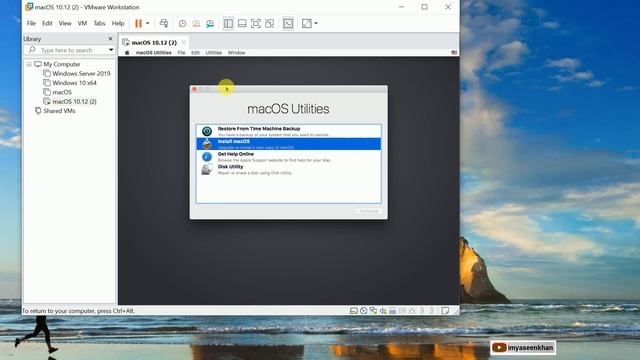This screenshot has width=640, height=360.
Task: Open the VMware View menu
Action: [65, 23]
